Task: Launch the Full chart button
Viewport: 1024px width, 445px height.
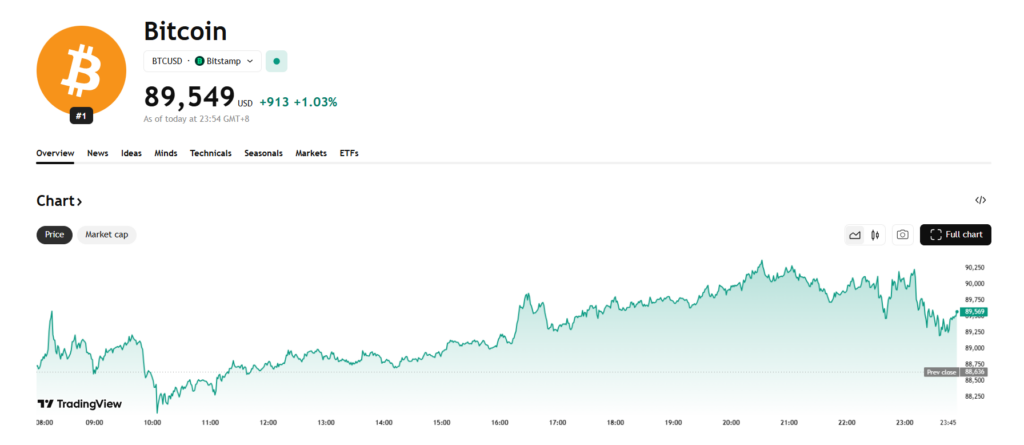Action: click(x=955, y=235)
